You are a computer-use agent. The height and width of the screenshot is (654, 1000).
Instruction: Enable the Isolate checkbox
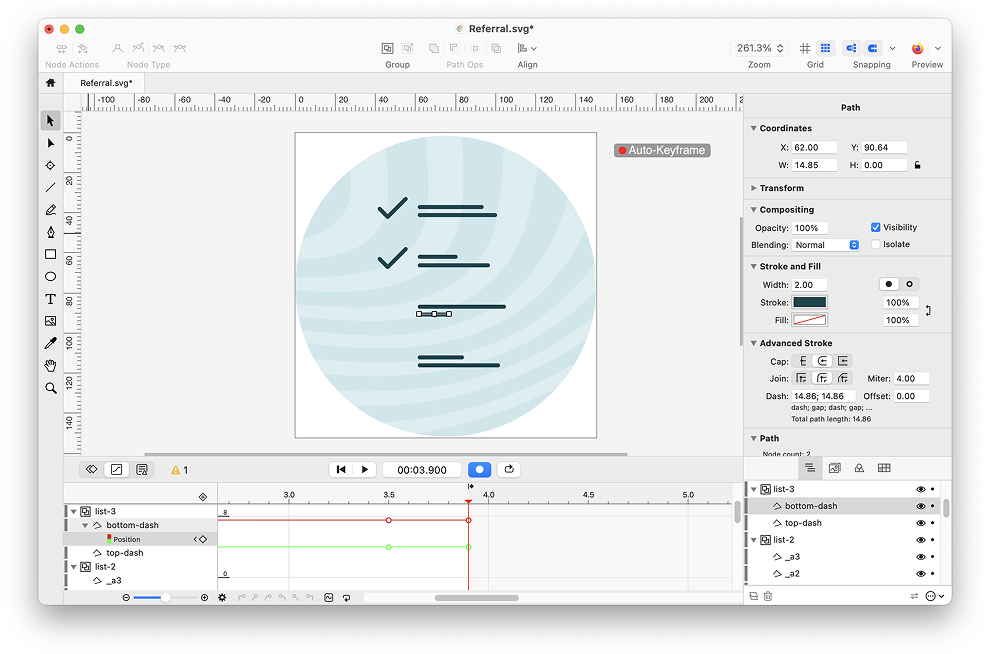click(876, 244)
